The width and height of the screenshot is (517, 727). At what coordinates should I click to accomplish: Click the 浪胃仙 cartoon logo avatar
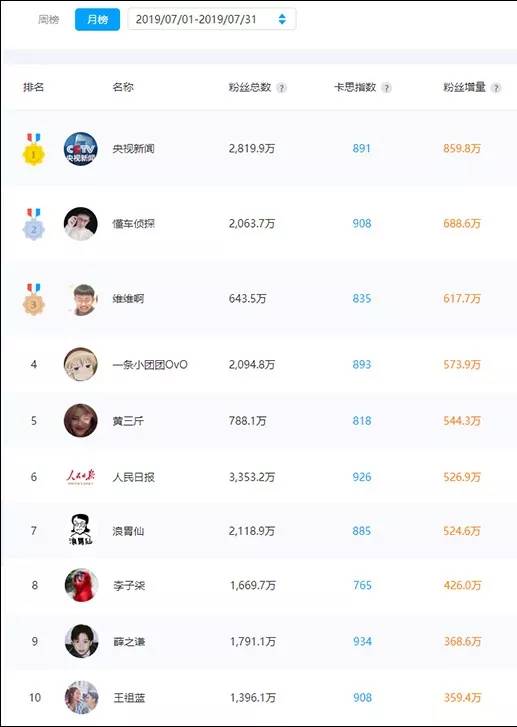click(x=81, y=530)
